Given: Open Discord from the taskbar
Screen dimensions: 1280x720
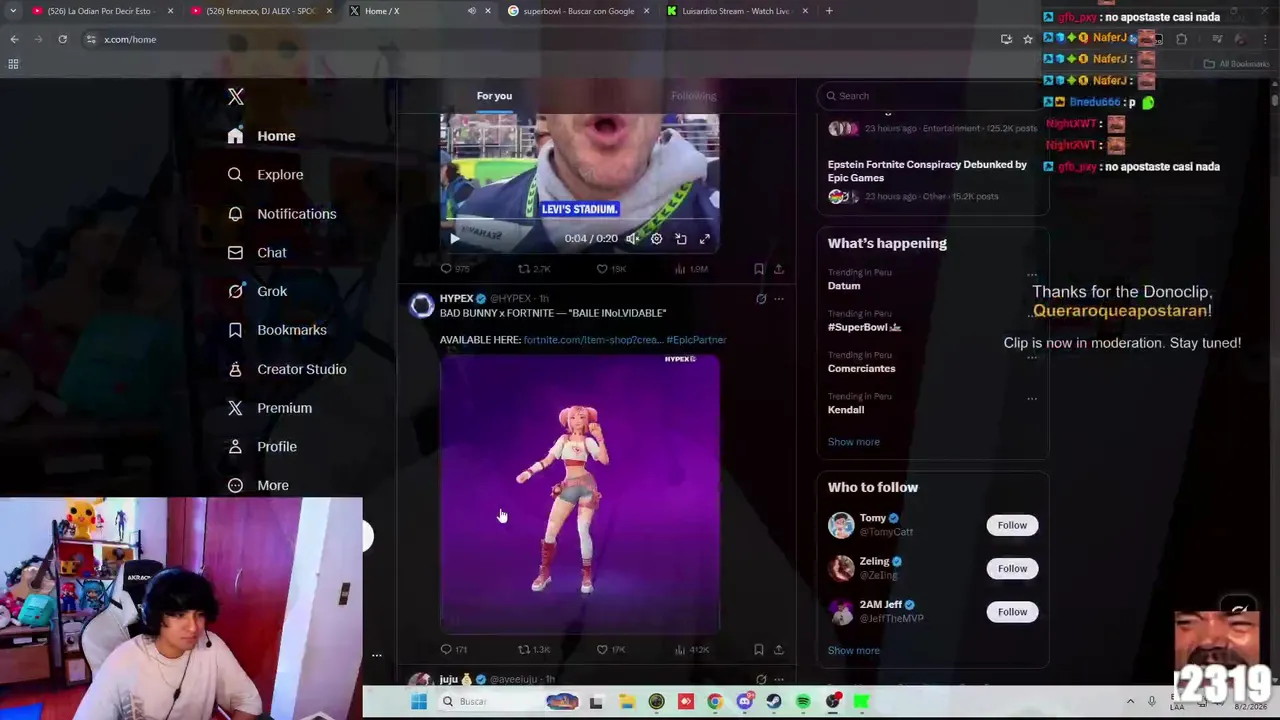Looking at the screenshot, I should pyautogui.click(x=744, y=702).
